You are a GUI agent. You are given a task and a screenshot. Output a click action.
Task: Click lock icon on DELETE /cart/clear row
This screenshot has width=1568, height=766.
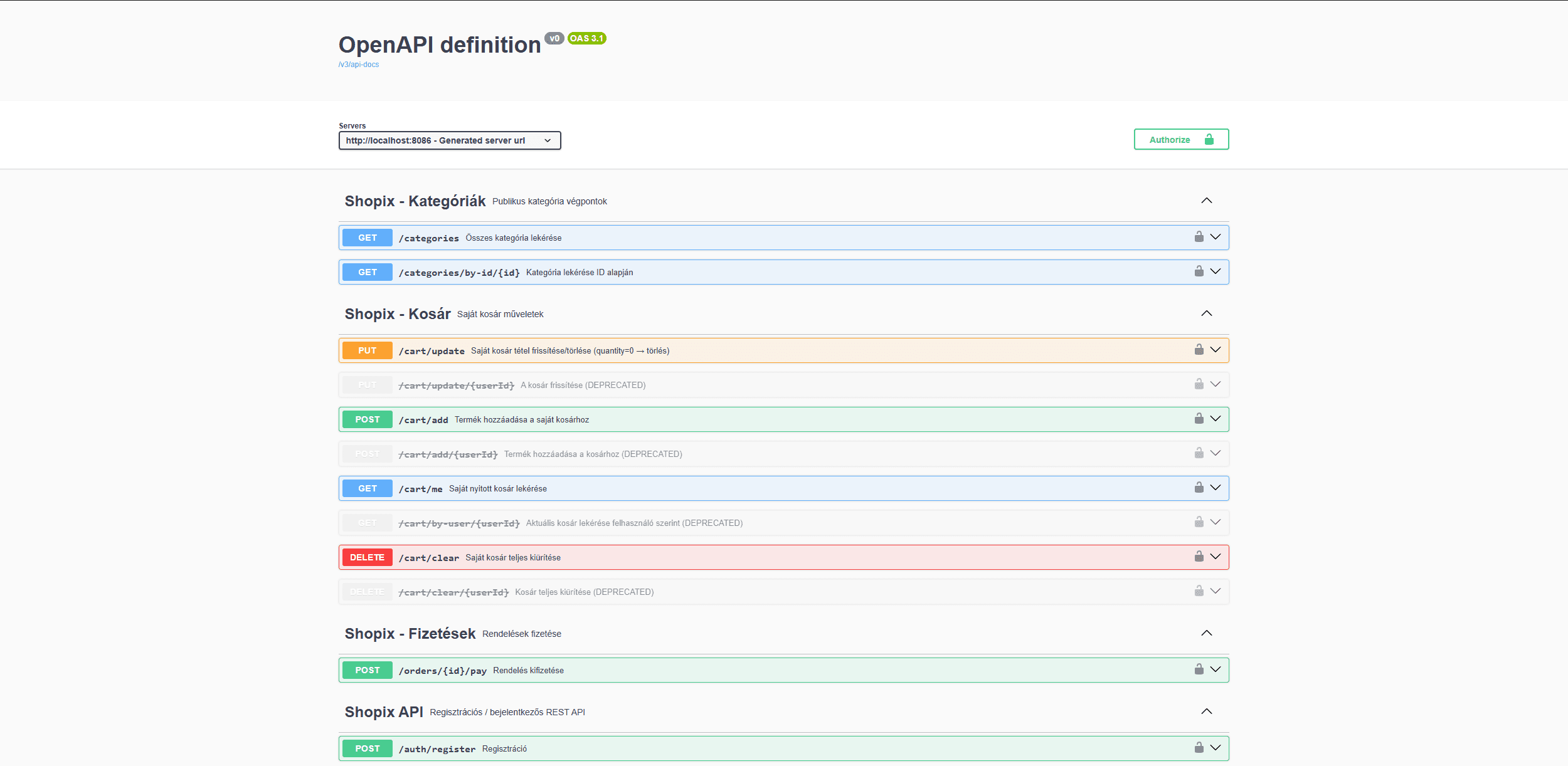tap(1199, 557)
